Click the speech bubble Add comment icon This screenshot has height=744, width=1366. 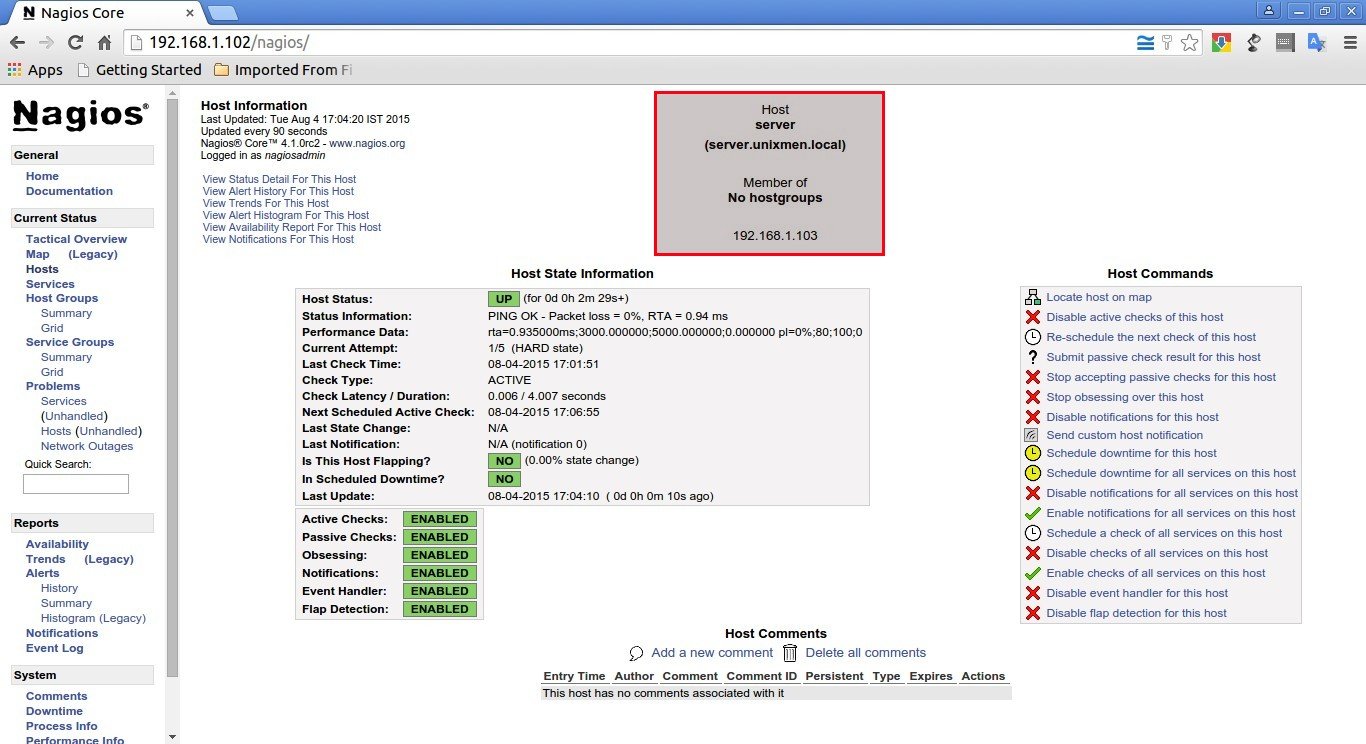[637, 653]
